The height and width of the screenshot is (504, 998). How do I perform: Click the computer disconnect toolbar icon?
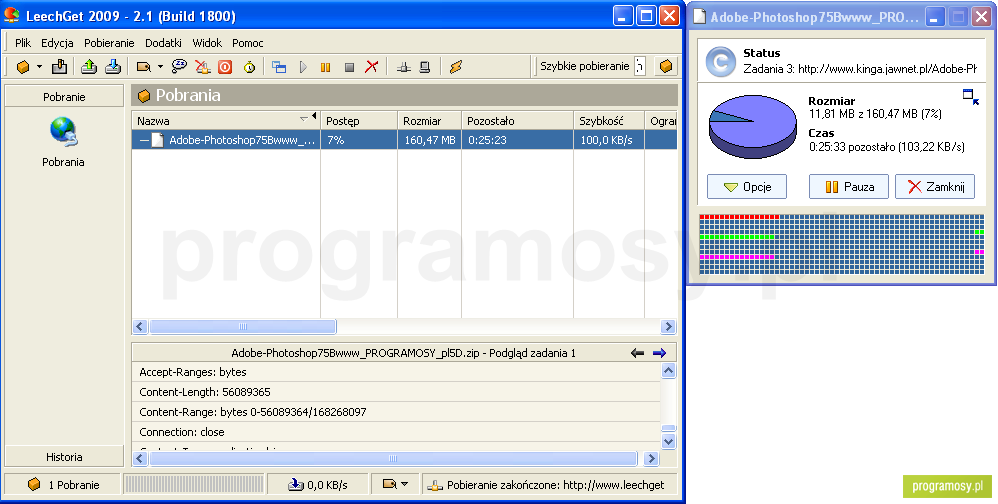click(x=426, y=66)
